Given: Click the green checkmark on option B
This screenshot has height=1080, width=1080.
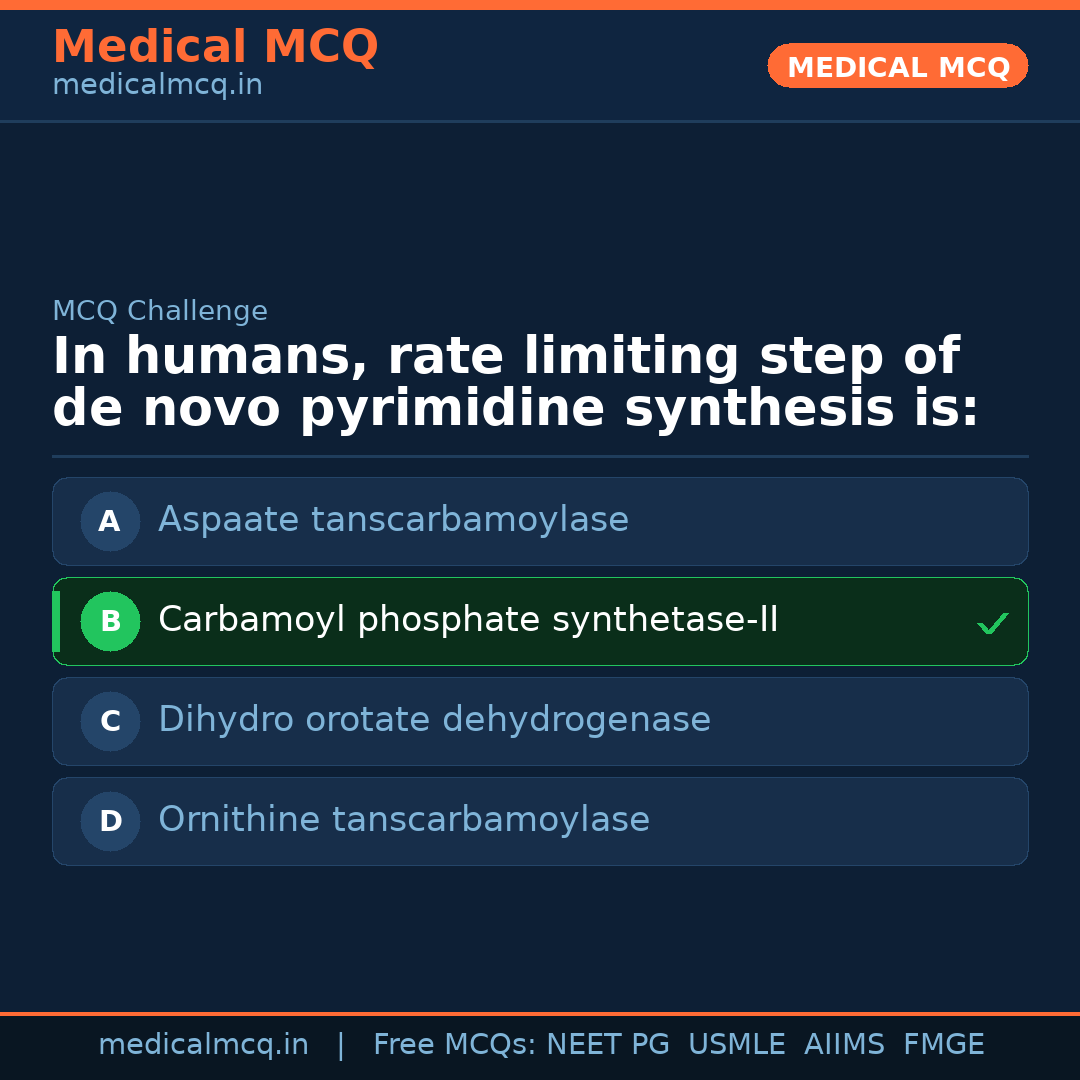Looking at the screenshot, I should pyautogui.click(x=992, y=623).
